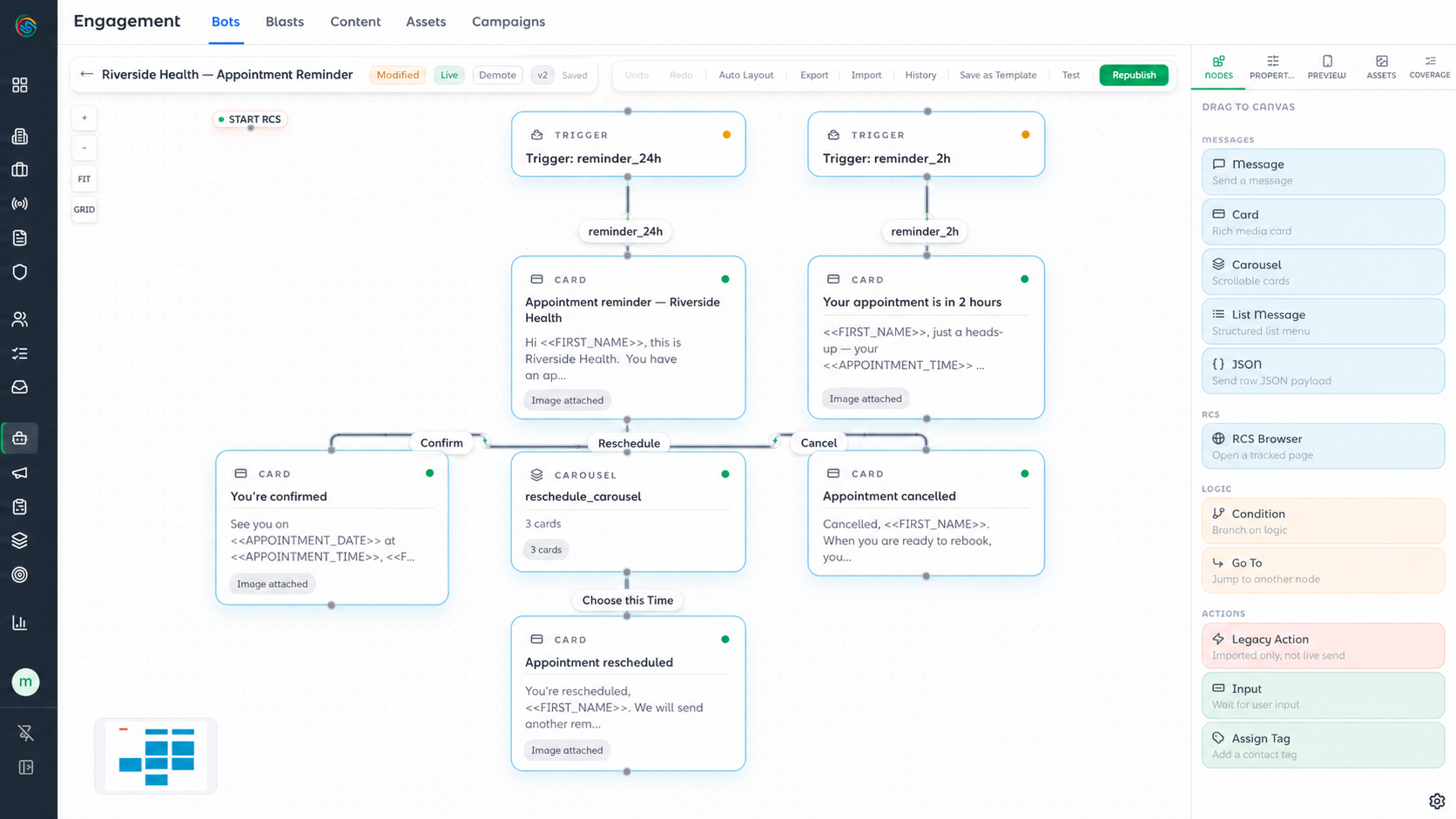Open the settings gear at bottom right
Viewport: 1456px width, 819px height.
1437,801
